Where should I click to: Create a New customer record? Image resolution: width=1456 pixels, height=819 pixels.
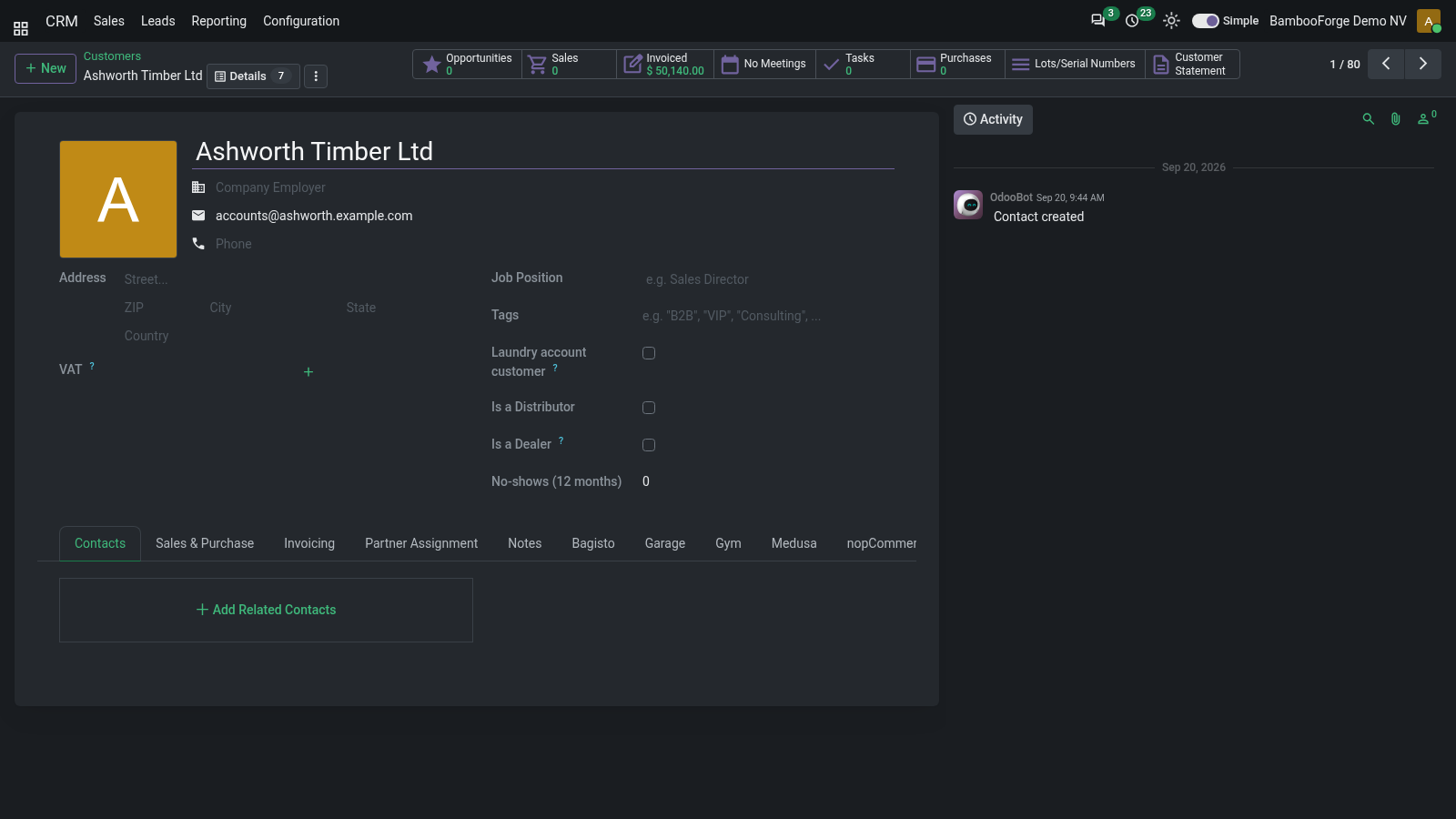tap(45, 68)
